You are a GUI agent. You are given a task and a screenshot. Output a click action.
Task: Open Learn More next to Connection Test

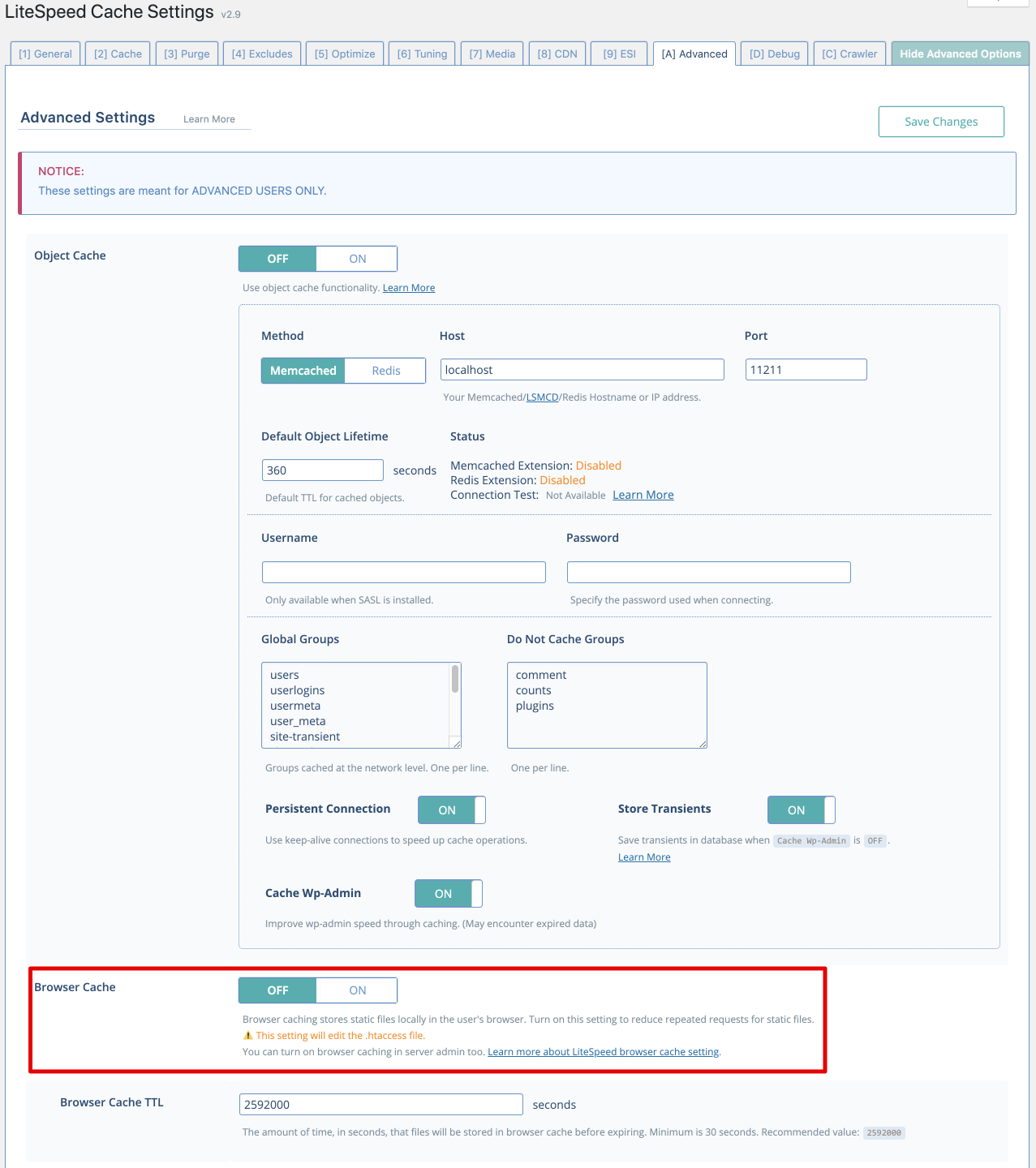pyautogui.click(x=643, y=495)
